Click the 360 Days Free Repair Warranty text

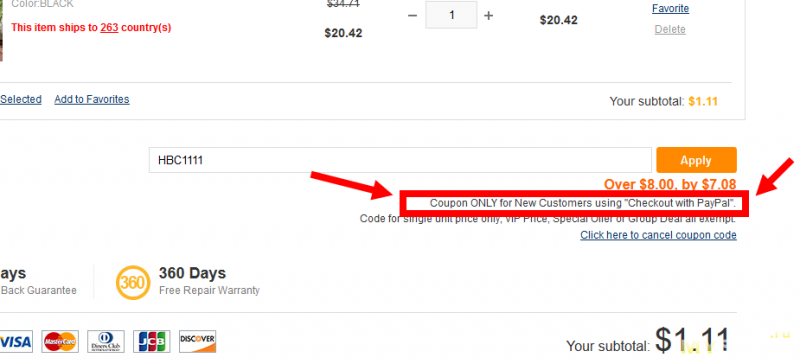(209, 281)
